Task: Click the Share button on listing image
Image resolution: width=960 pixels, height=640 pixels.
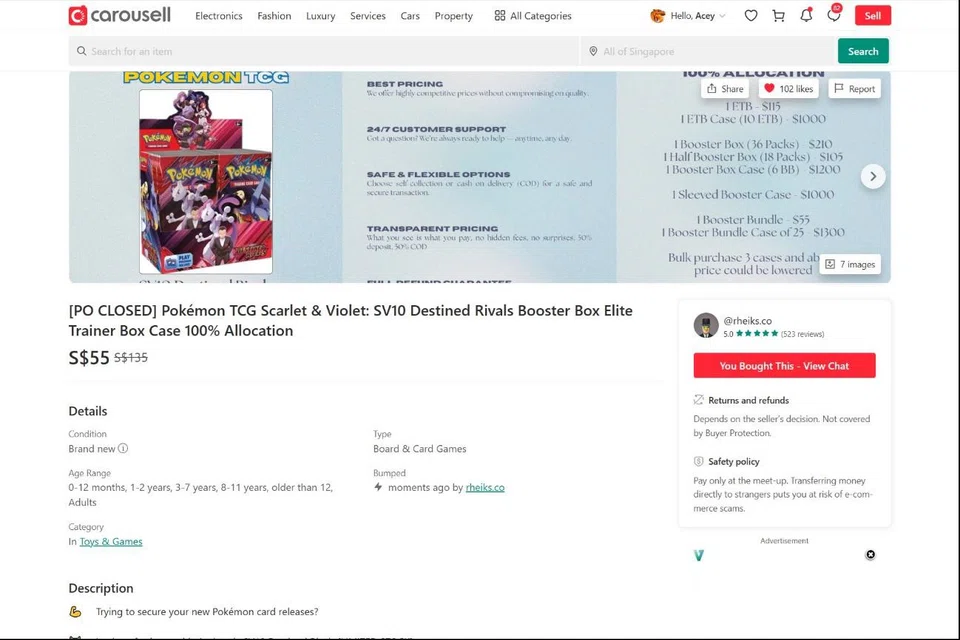Action: [x=725, y=89]
